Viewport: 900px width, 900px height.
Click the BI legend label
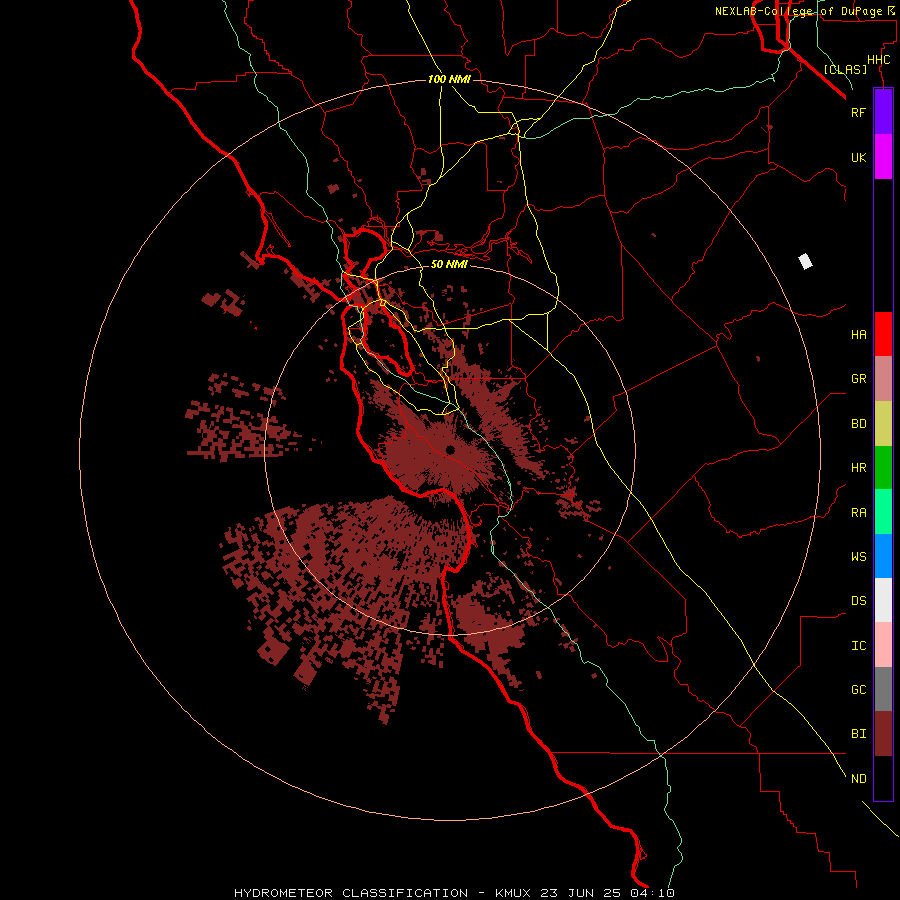pyautogui.click(x=858, y=734)
